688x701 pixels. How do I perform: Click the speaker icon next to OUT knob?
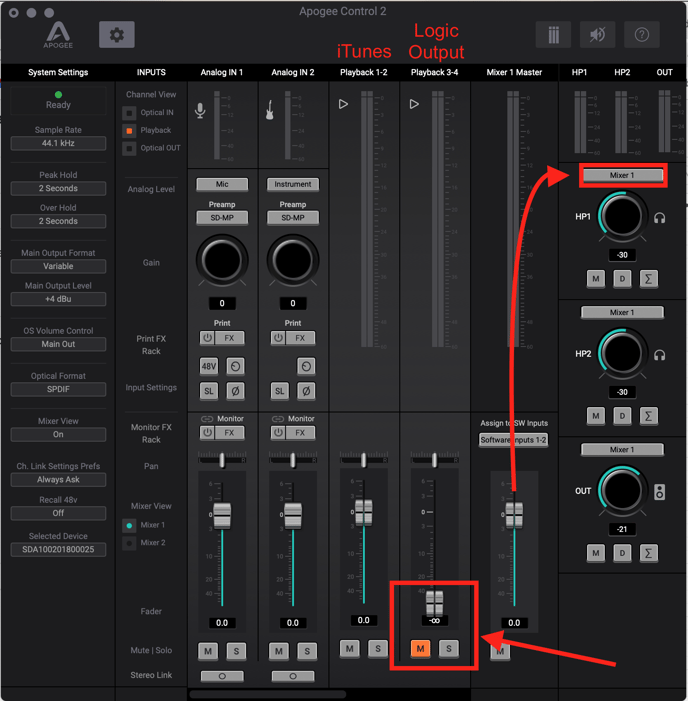[x=659, y=492]
